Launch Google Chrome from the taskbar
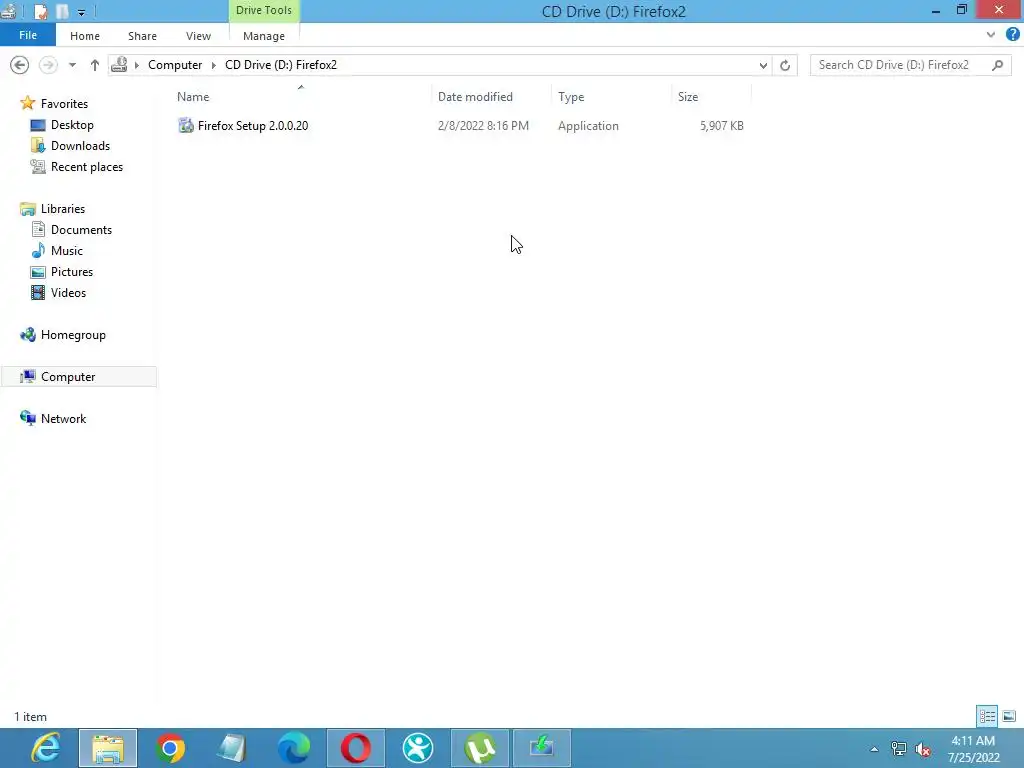The width and height of the screenshot is (1024, 768). [170, 748]
